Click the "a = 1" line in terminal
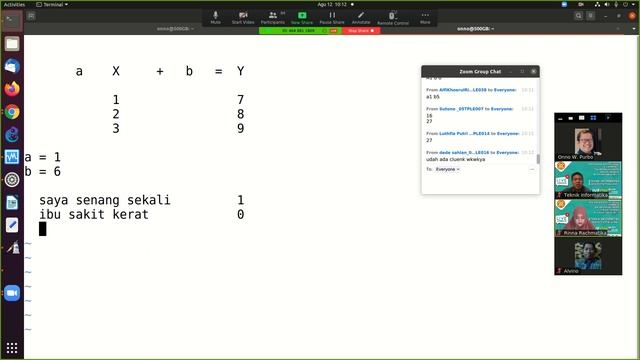The image size is (640, 360). point(42,157)
